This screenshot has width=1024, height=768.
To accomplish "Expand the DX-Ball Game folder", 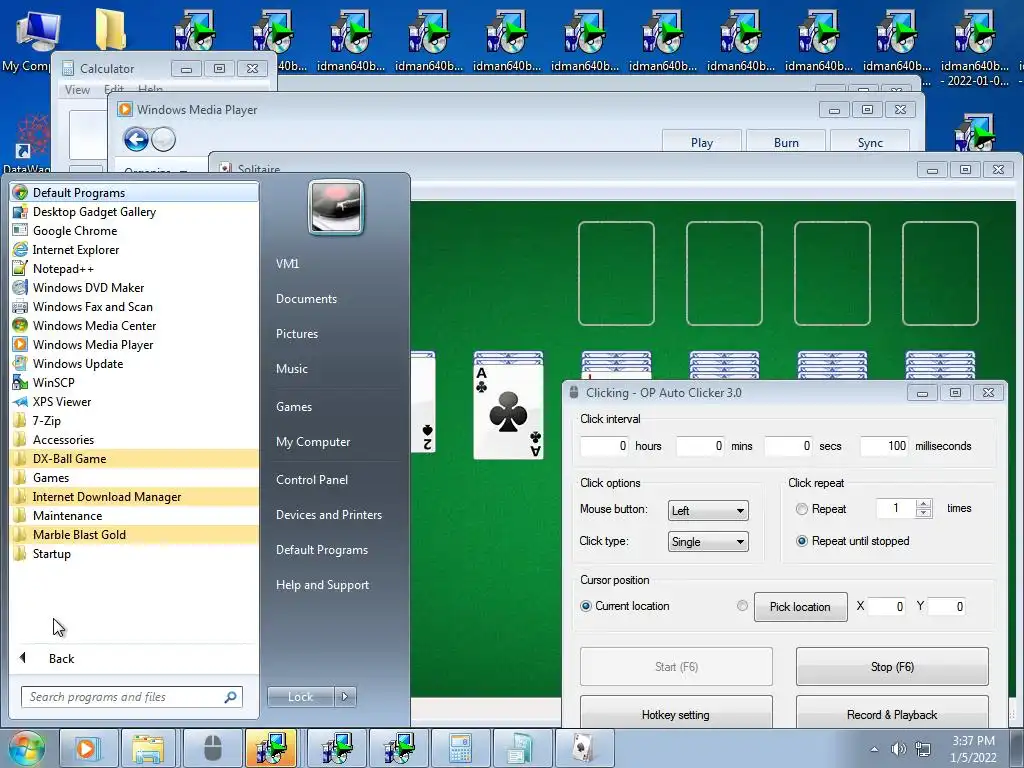I will [134, 458].
